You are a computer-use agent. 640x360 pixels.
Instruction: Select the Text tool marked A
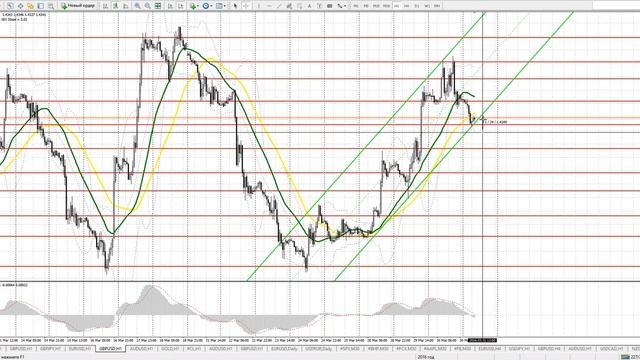click(309, 6)
